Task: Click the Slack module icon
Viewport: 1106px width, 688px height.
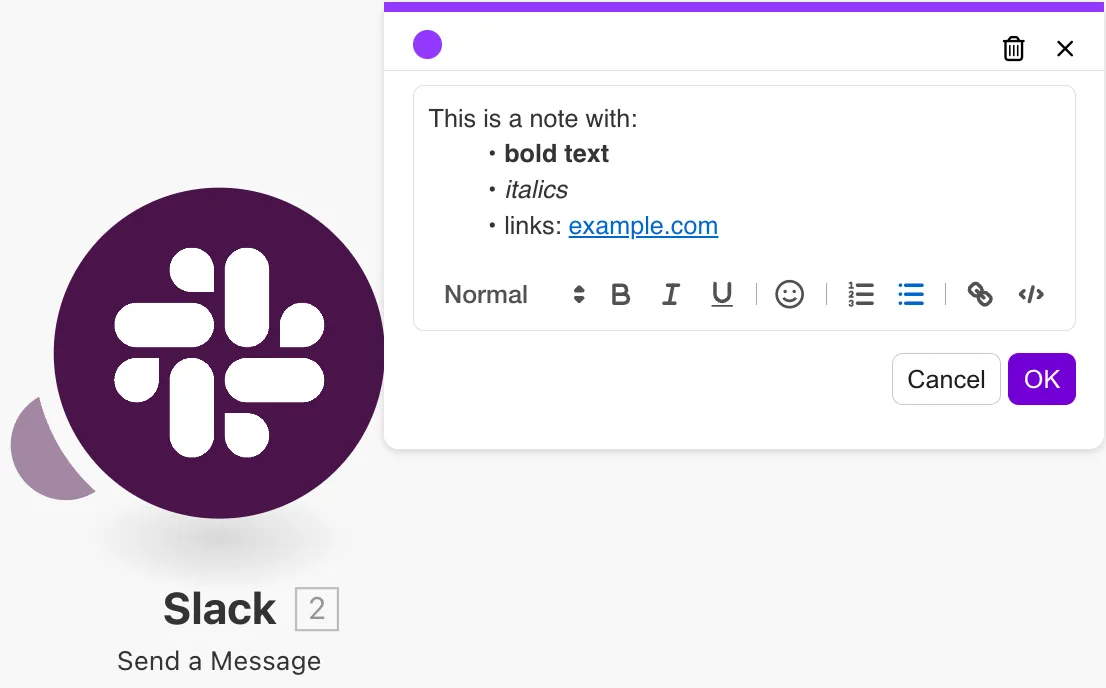Action: click(219, 352)
